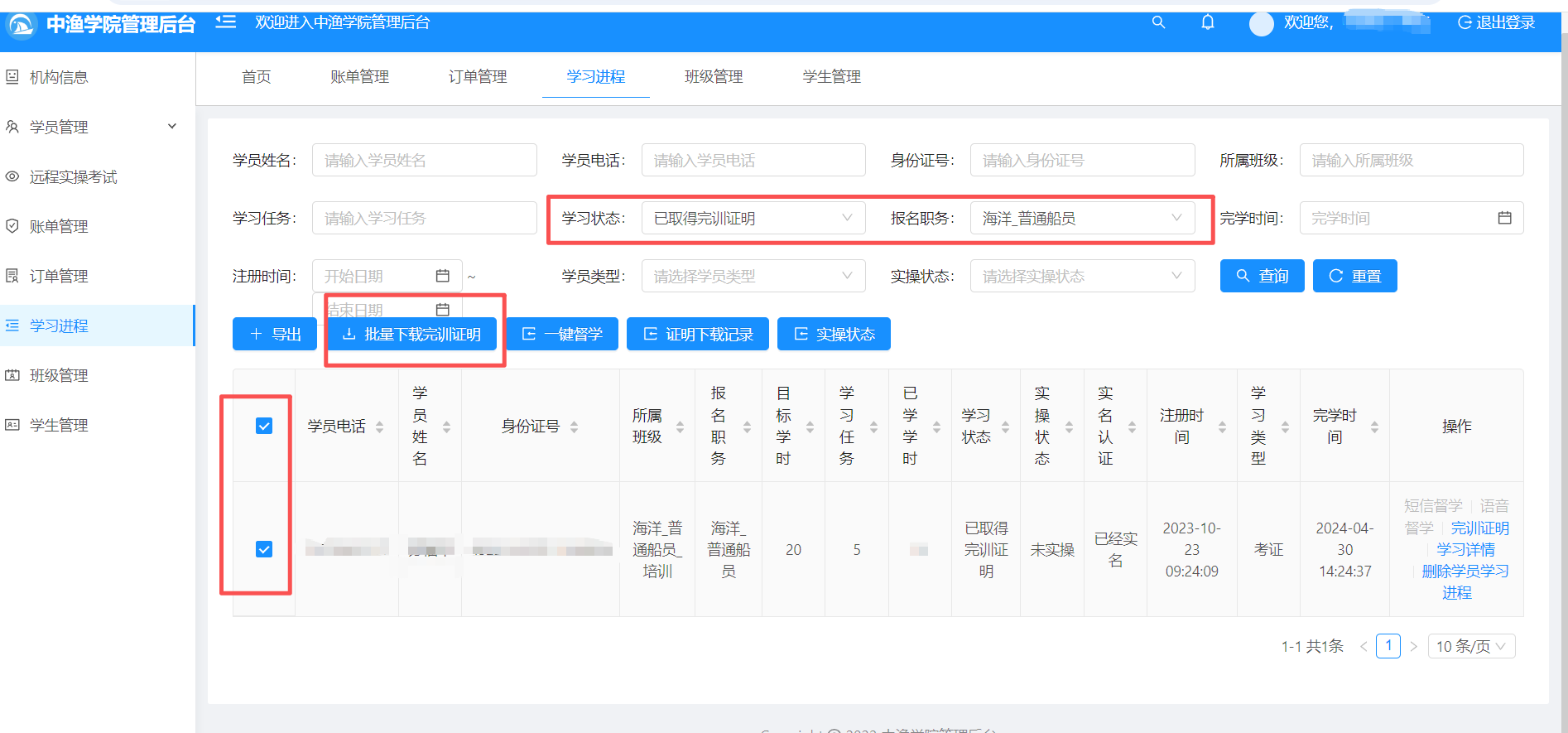This screenshot has width=1568, height=733.
Task: Click the 重置 reset button
Action: [x=1355, y=276]
